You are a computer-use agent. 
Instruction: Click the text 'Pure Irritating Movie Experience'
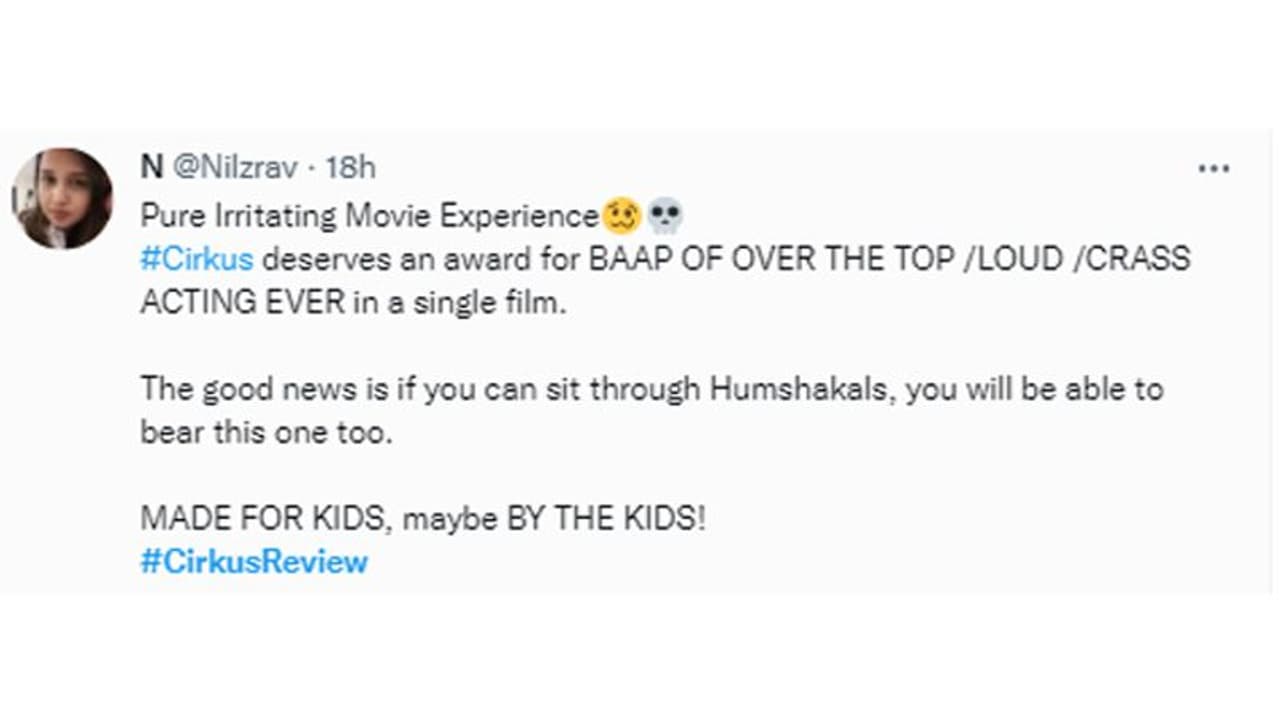[x=368, y=215]
